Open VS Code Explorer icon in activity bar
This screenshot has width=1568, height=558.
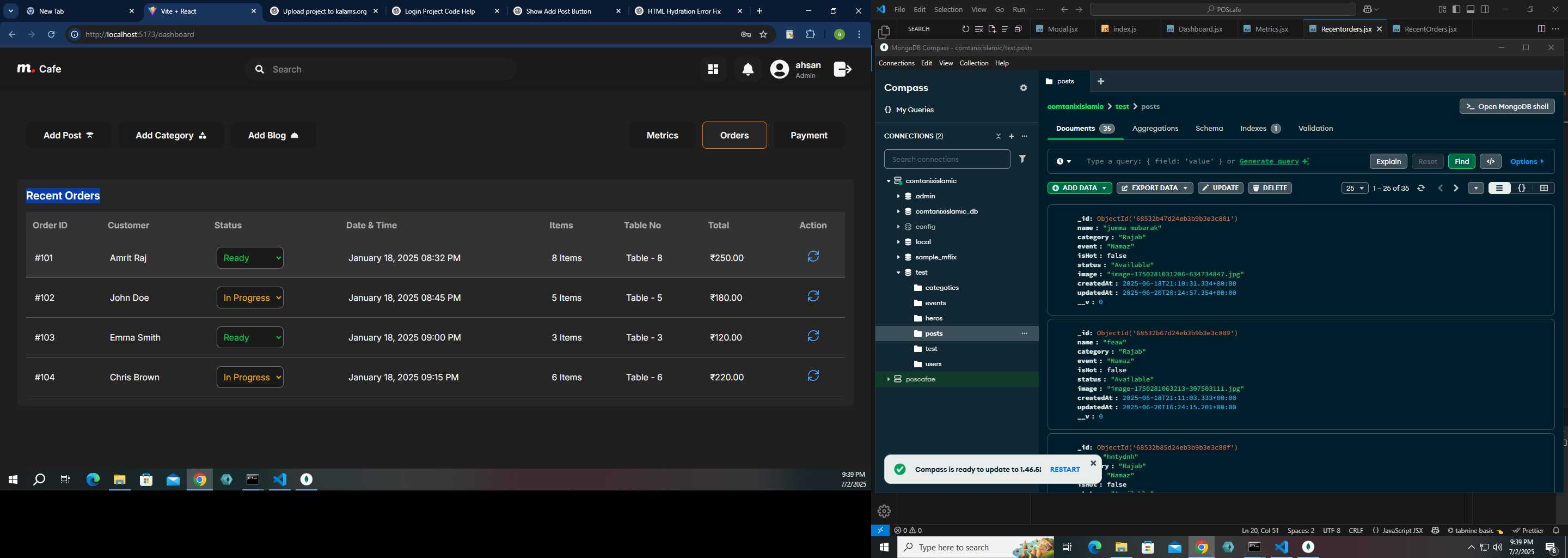[x=884, y=31]
